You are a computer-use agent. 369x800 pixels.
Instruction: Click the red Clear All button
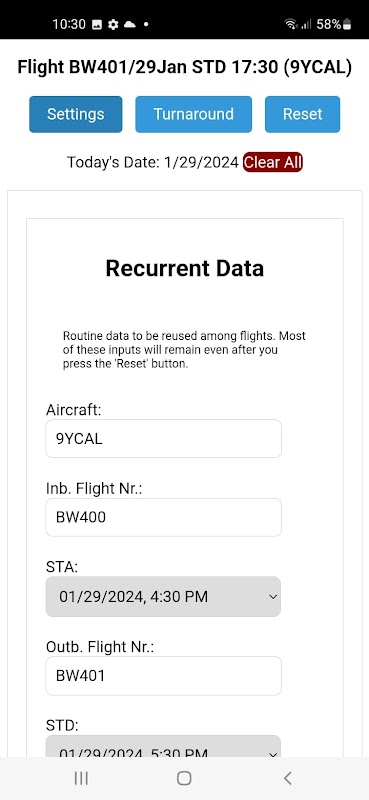[x=273, y=162]
